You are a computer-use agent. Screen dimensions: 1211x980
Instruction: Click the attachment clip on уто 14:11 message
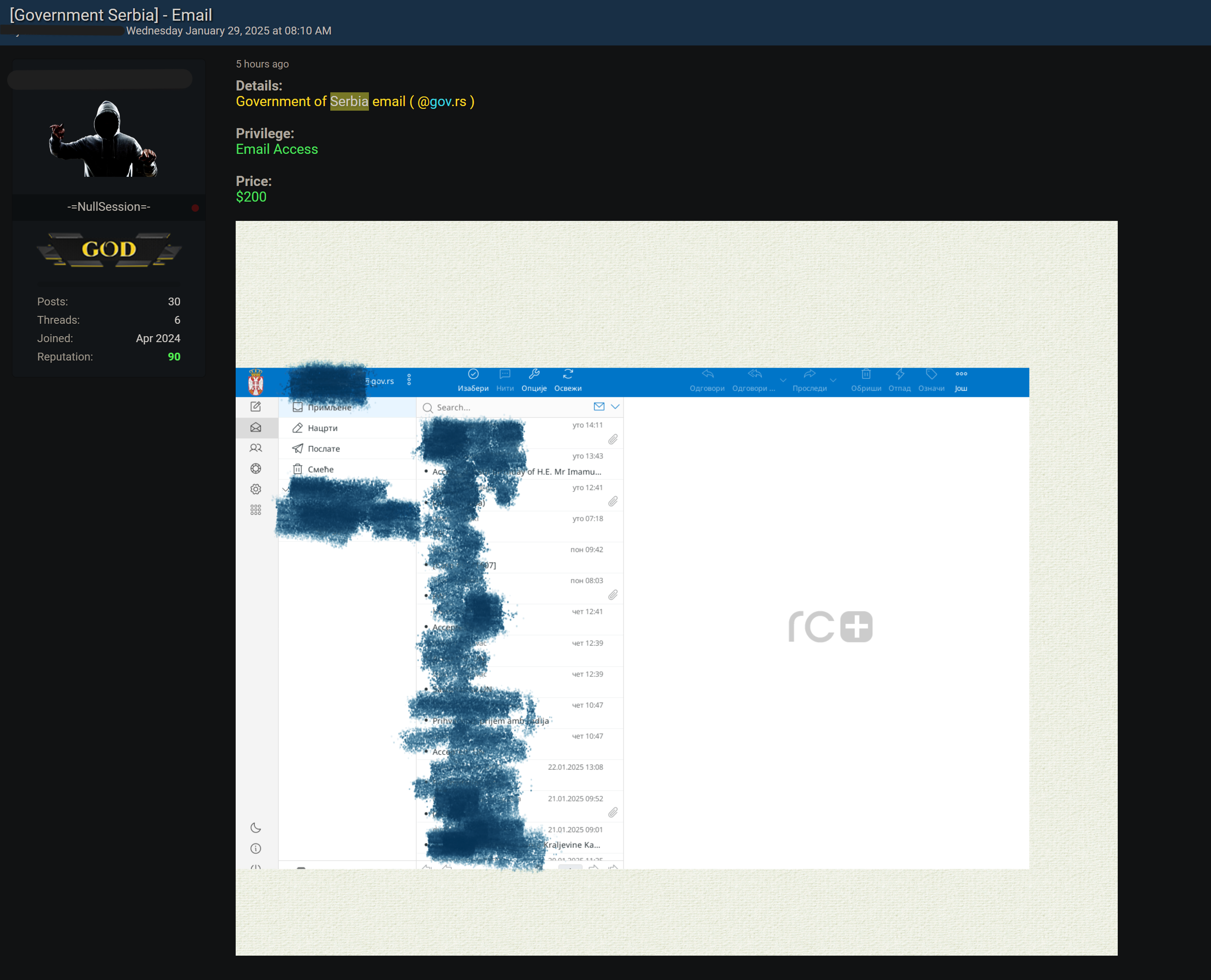tap(613, 439)
